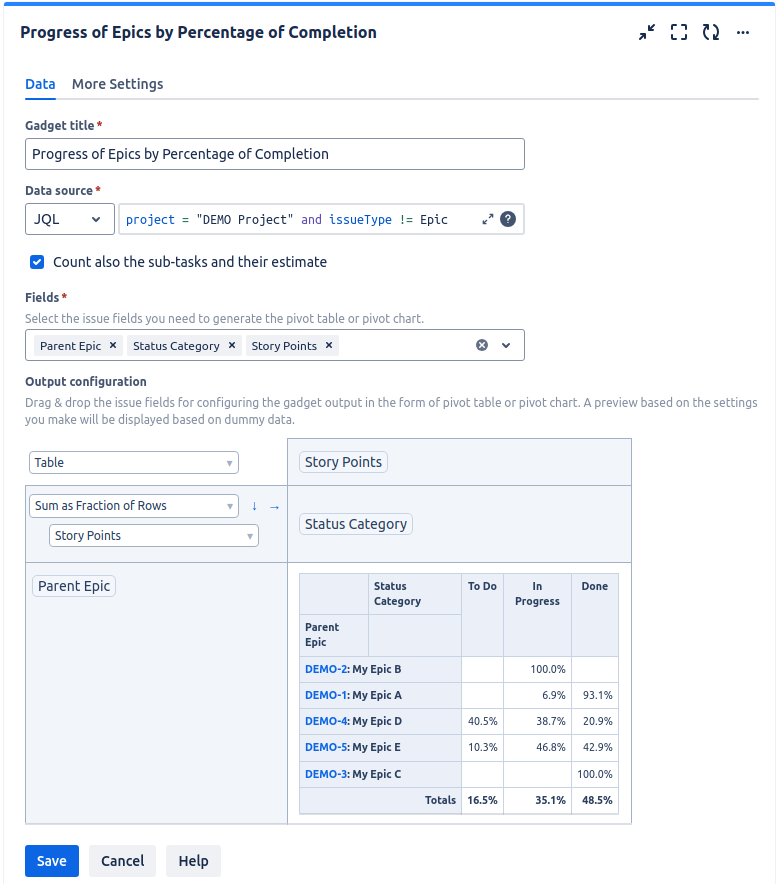Click the right arrow beside Sum as Fraction of Rows
Image resolution: width=781 pixels, height=884 pixels.
tap(272, 506)
